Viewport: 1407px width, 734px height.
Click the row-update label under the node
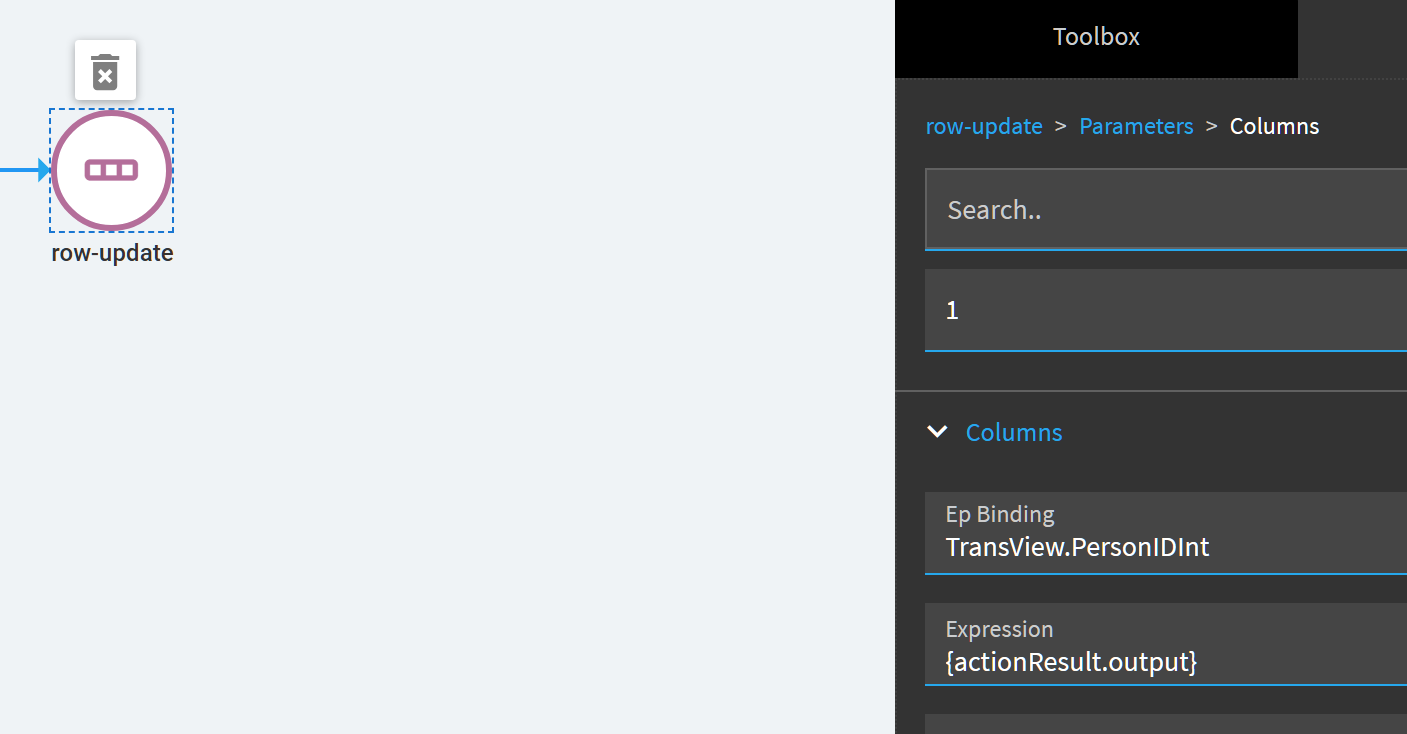click(x=112, y=253)
